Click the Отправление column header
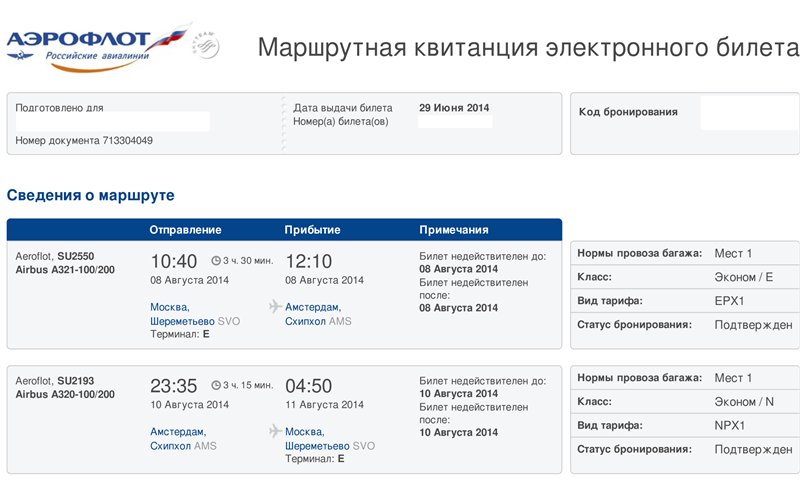The image size is (800, 490). (x=185, y=230)
